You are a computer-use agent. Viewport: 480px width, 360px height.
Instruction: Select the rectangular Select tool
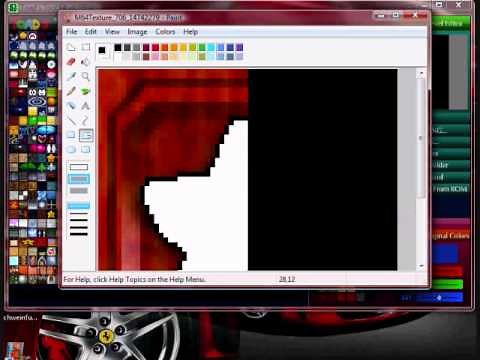click(86, 47)
